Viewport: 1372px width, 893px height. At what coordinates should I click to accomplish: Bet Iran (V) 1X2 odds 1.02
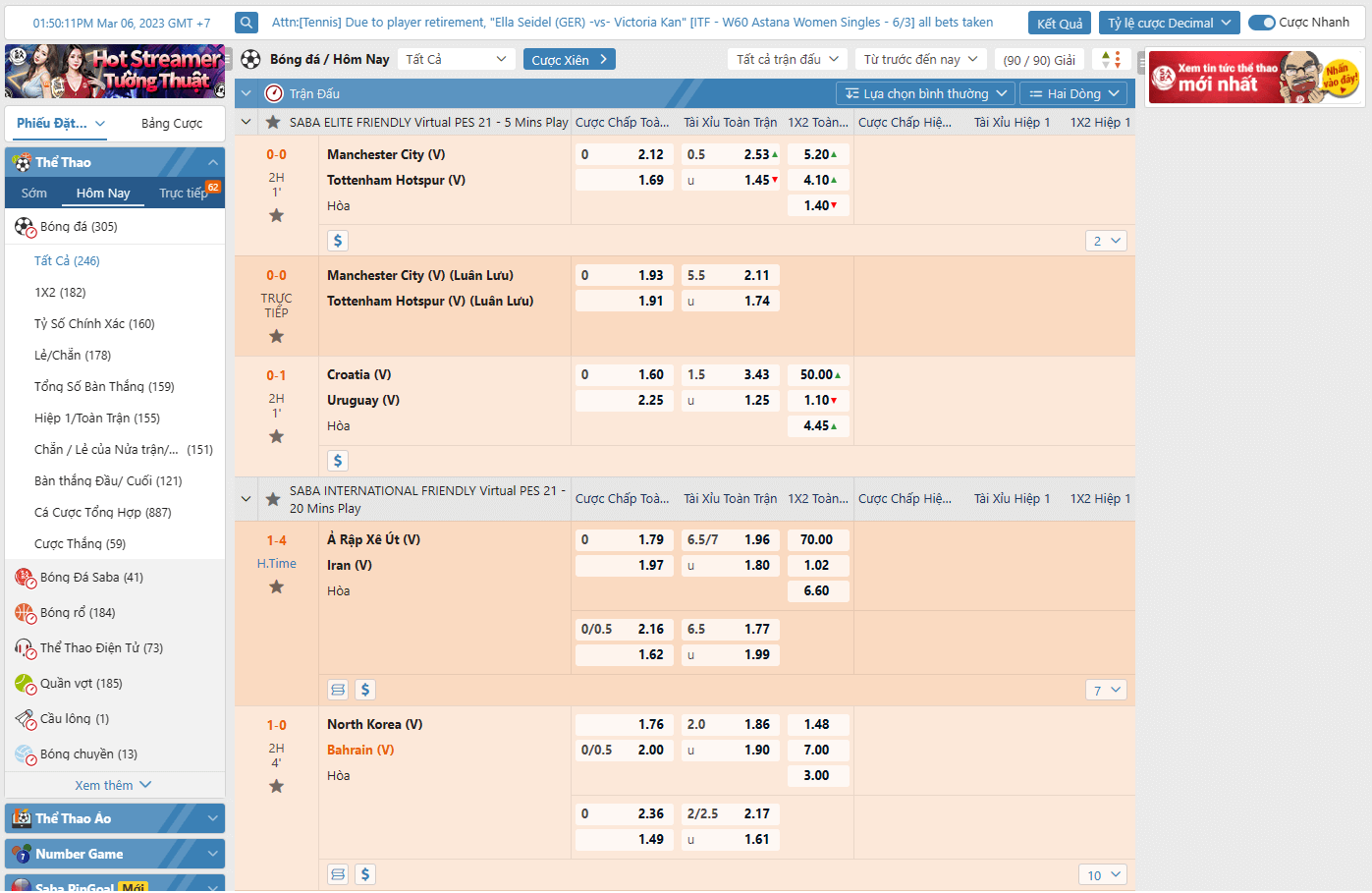[819, 566]
